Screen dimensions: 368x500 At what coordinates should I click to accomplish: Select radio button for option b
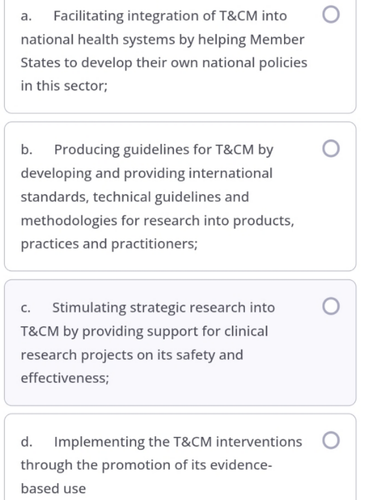tap(331, 148)
